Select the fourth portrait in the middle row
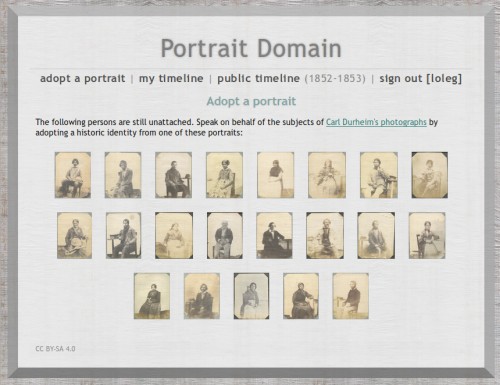This screenshot has width=500, height=385. (225, 235)
